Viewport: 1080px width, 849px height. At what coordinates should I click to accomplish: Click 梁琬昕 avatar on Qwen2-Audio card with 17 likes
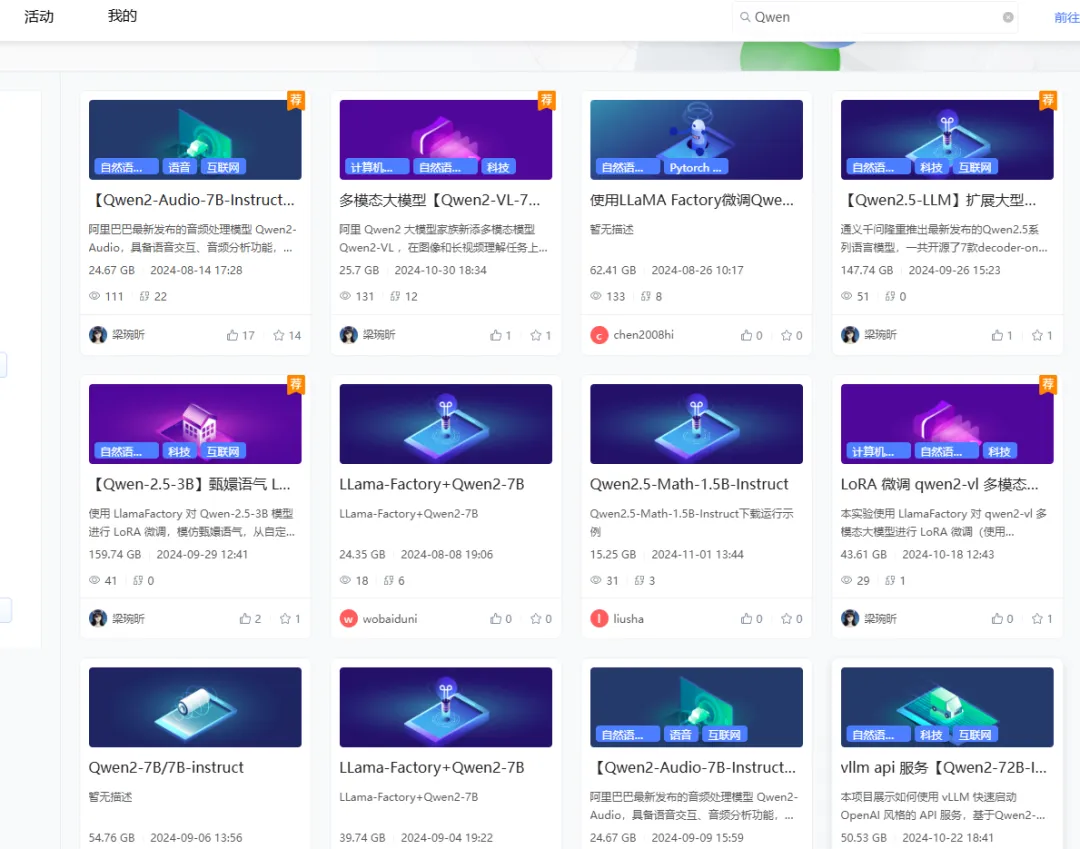[x=98, y=335]
